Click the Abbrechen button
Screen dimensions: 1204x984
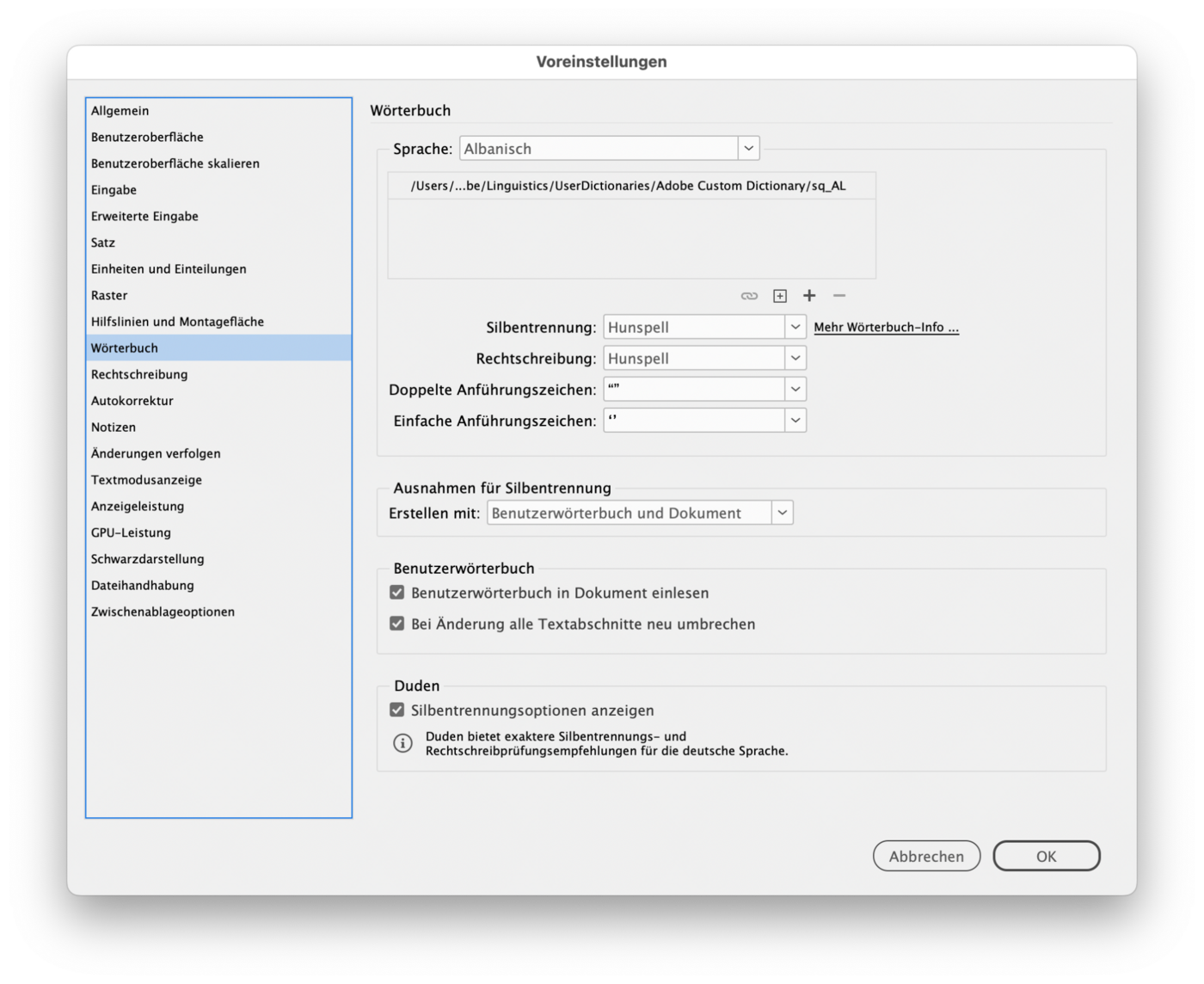click(x=926, y=856)
